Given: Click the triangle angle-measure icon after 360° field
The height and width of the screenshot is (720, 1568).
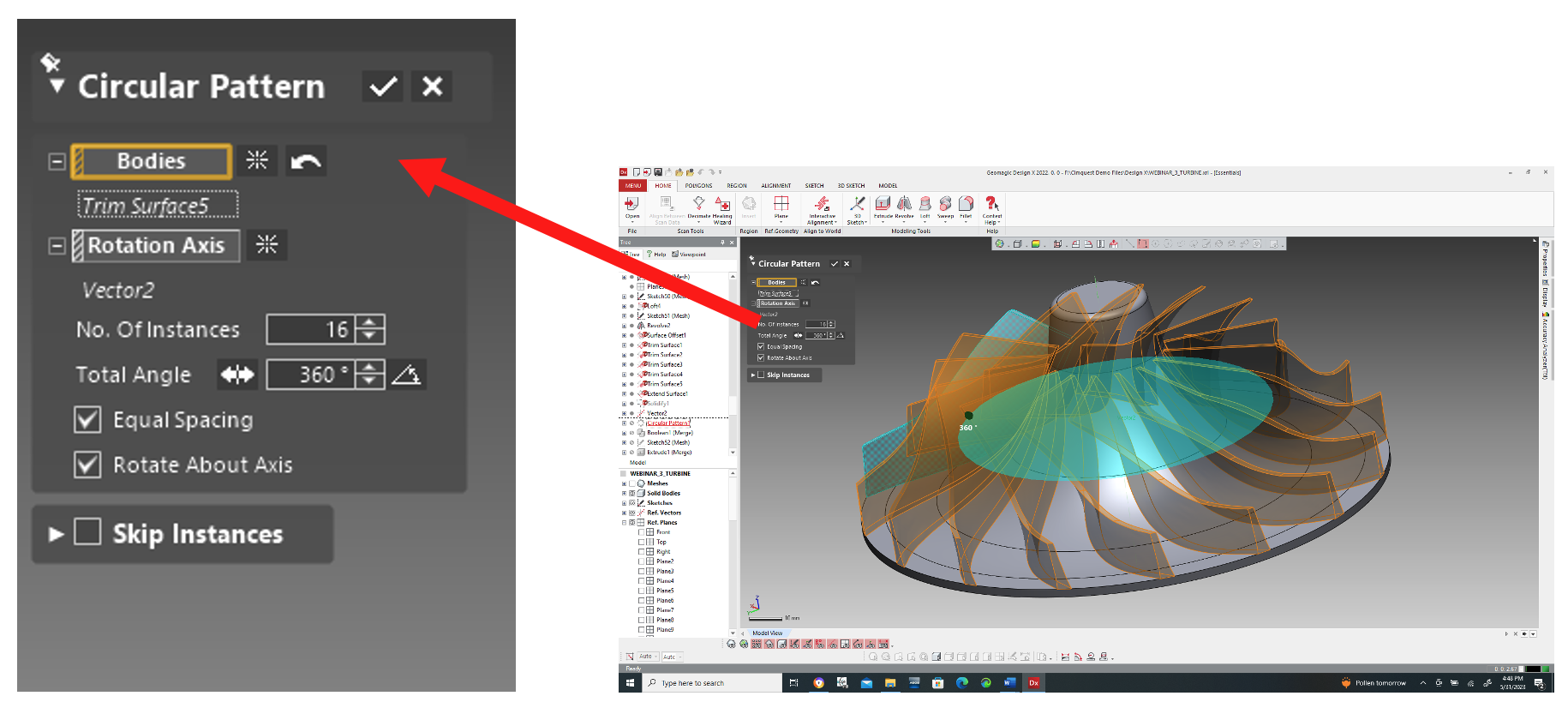Looking at the screenshot, I should pos(407,375).
